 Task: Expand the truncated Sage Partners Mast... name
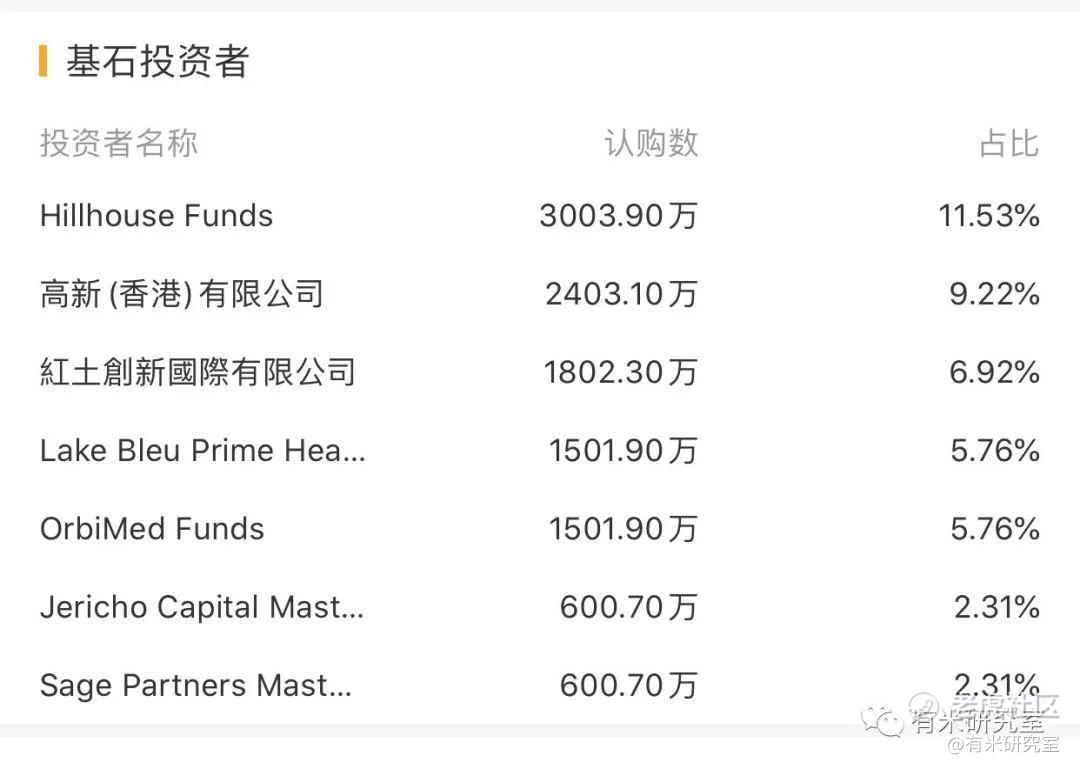[x=196, y=686]
